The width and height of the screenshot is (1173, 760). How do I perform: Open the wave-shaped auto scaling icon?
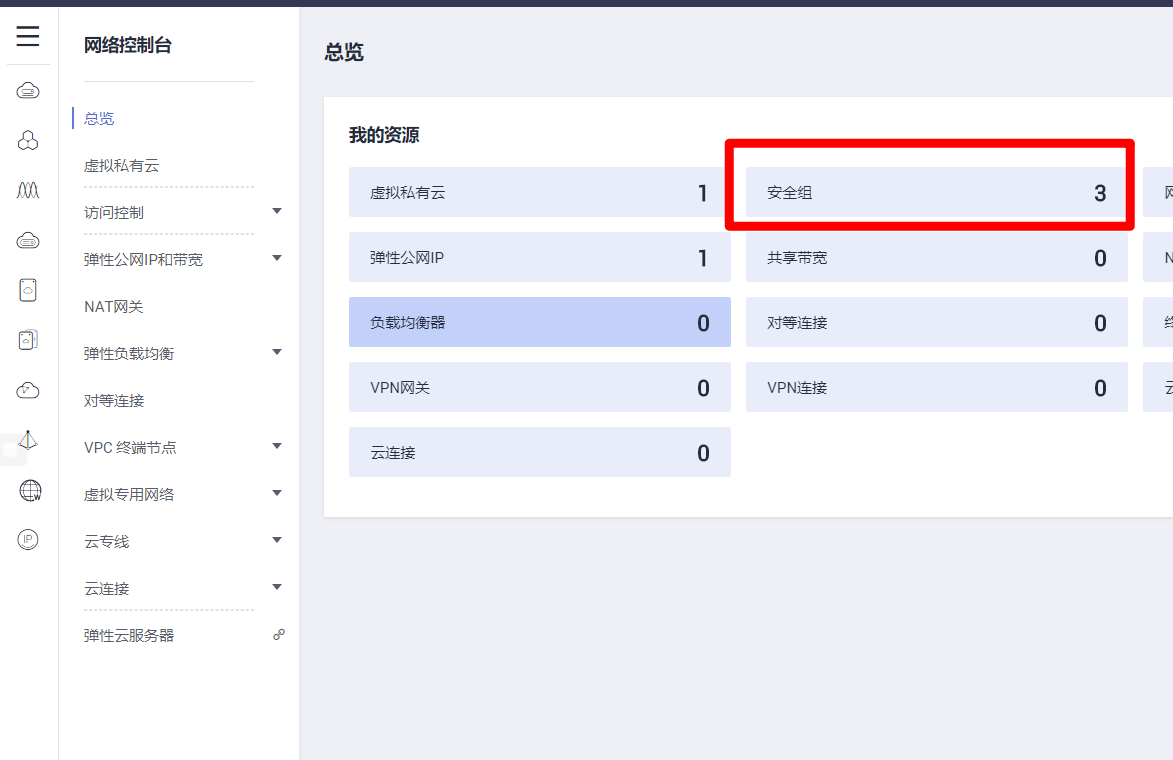(x=28, y=191)
